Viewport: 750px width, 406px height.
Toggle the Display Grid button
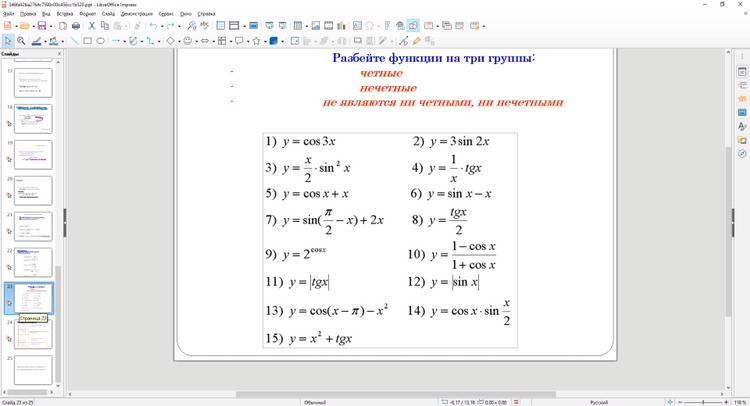(x=218, y=25)
